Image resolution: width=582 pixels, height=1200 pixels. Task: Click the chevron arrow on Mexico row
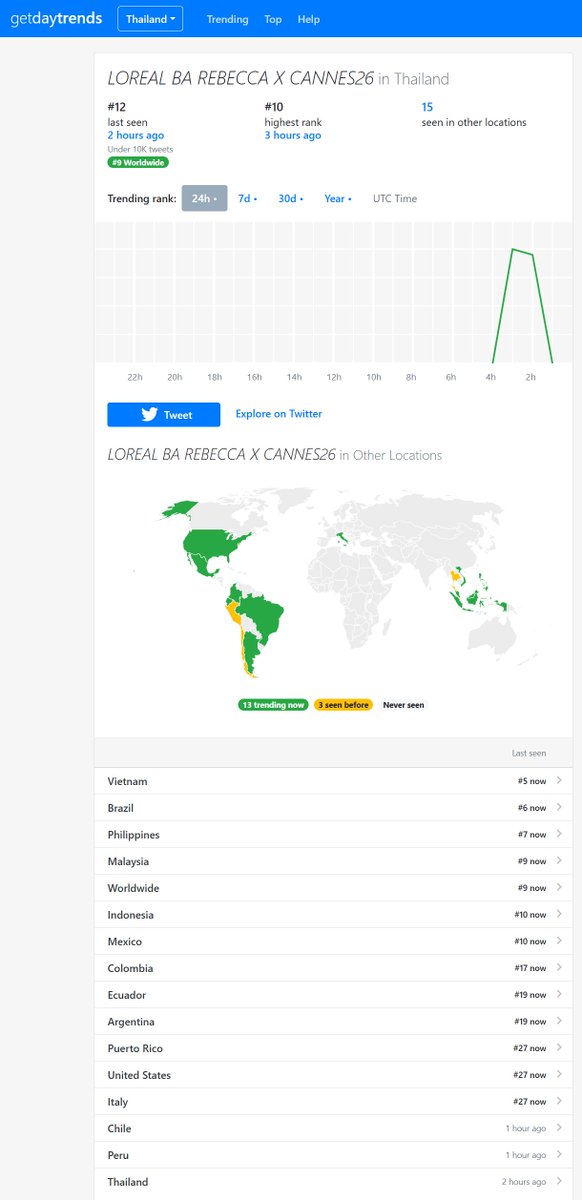[x=559, y=942]
